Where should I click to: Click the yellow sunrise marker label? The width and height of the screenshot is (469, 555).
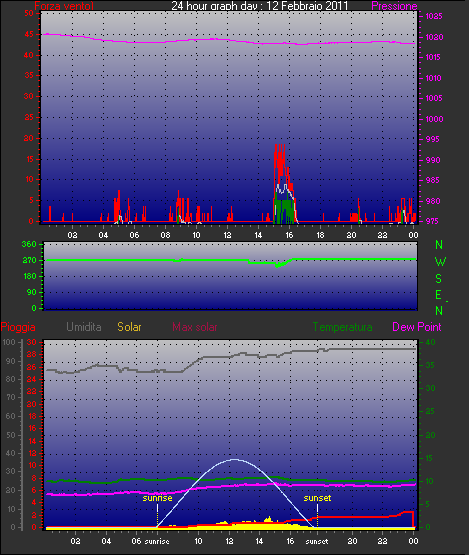tap(158, 498)
